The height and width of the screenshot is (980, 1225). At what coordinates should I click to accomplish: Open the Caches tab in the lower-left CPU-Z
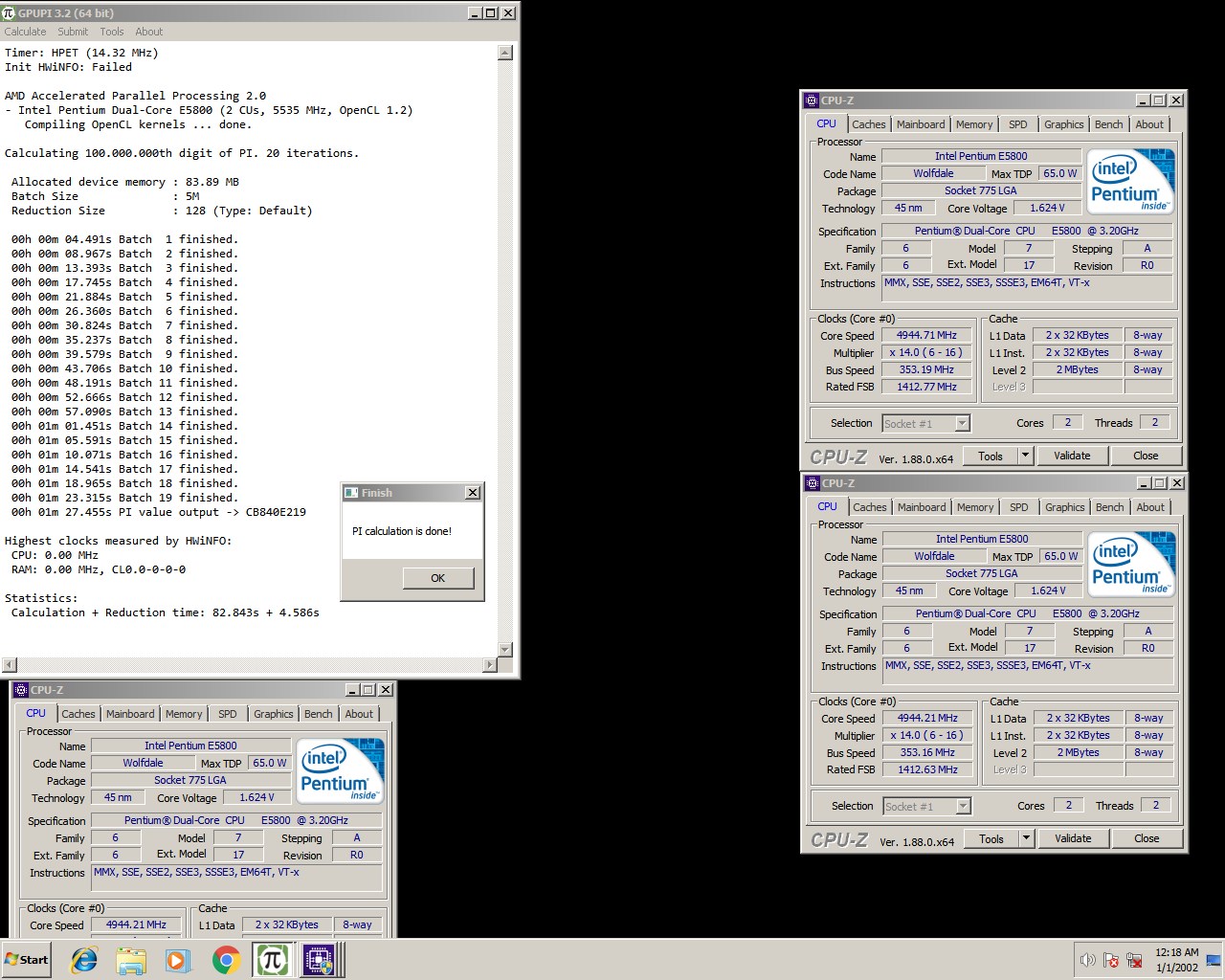(78, 714)
